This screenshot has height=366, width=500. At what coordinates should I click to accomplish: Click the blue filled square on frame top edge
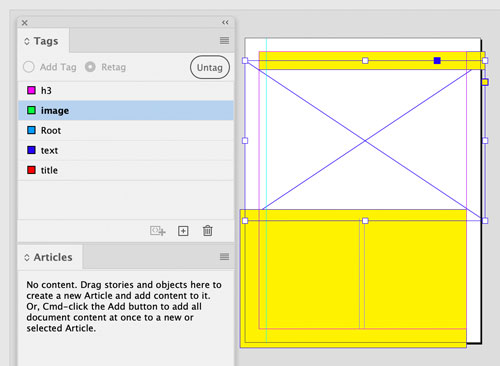(437, 60)
